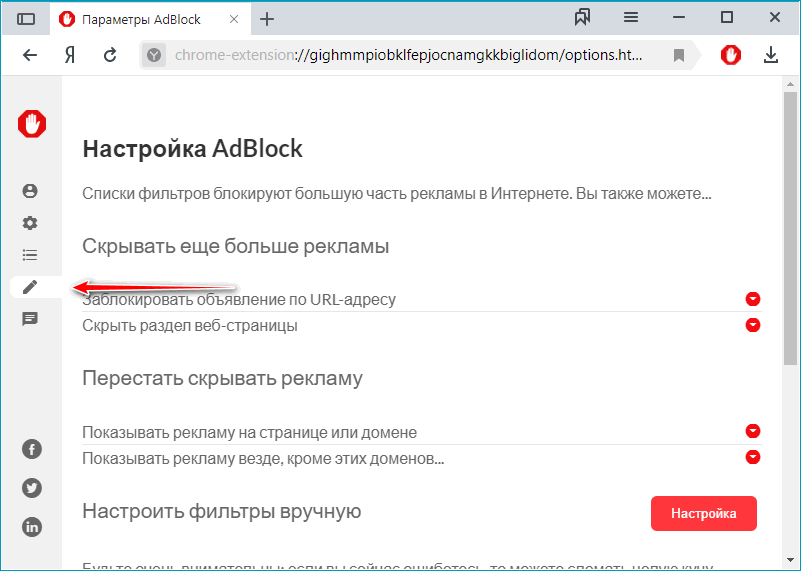This screenshot has width=801, height=571.
Task: Open general settings gear in sidebar
Action: (30, 223)
